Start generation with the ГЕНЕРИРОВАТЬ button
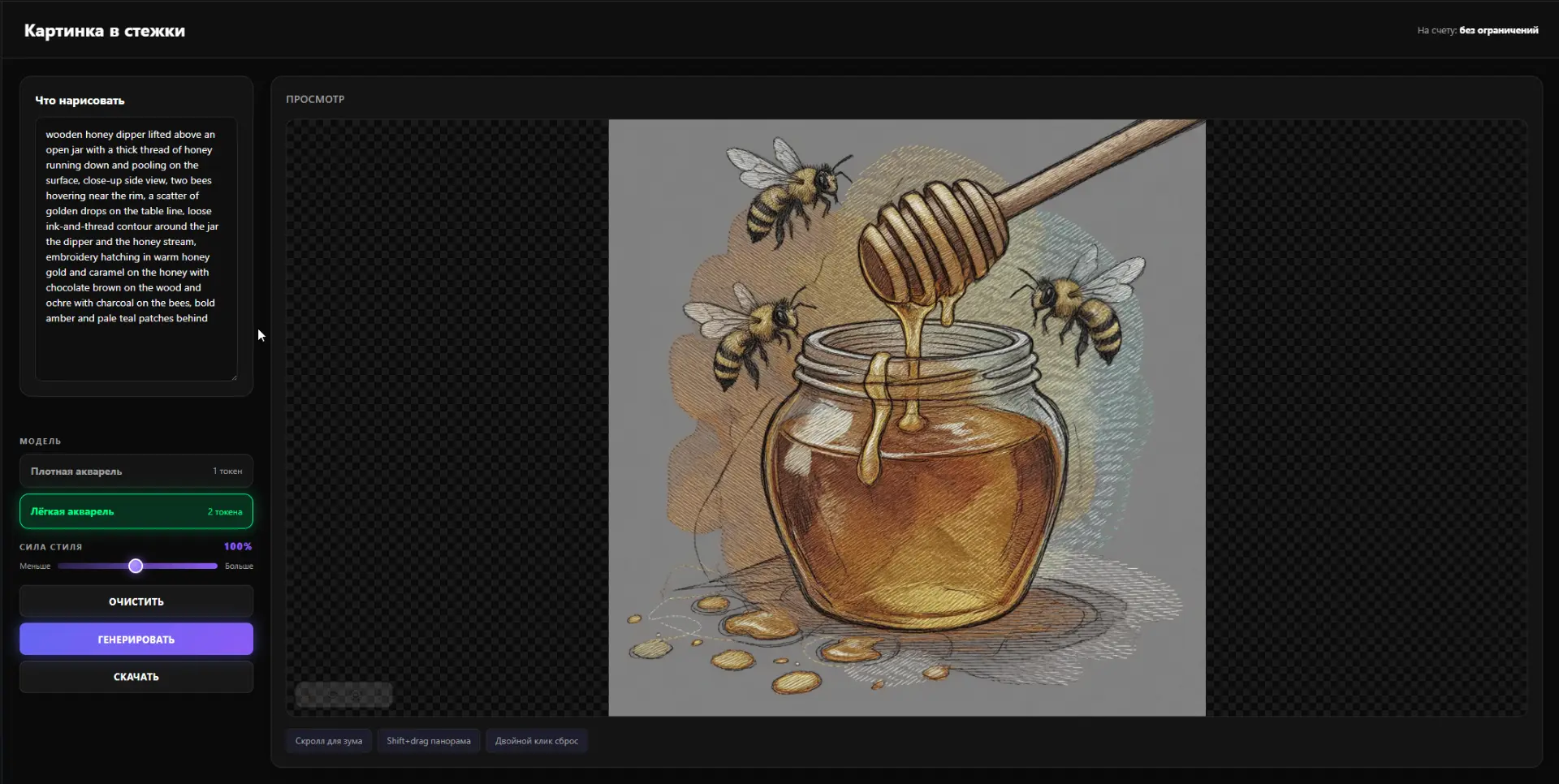 click(136, 640)
